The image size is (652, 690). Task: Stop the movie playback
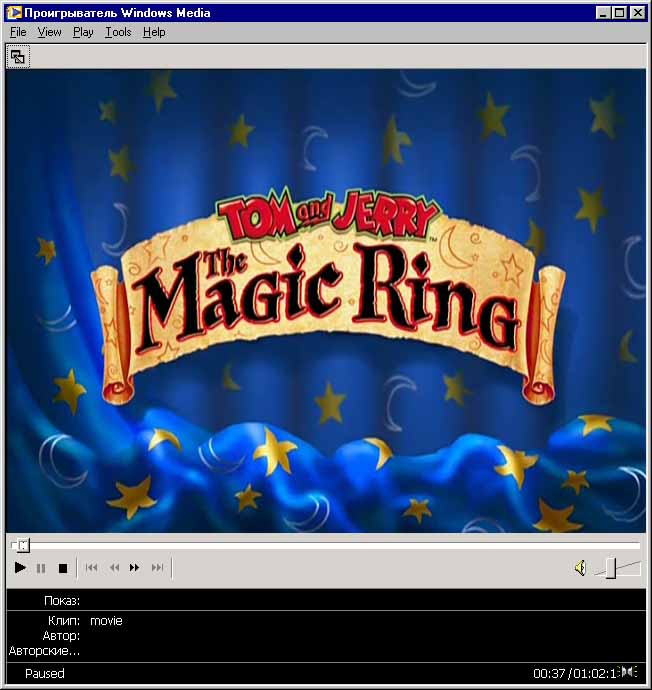coord(63,568)
